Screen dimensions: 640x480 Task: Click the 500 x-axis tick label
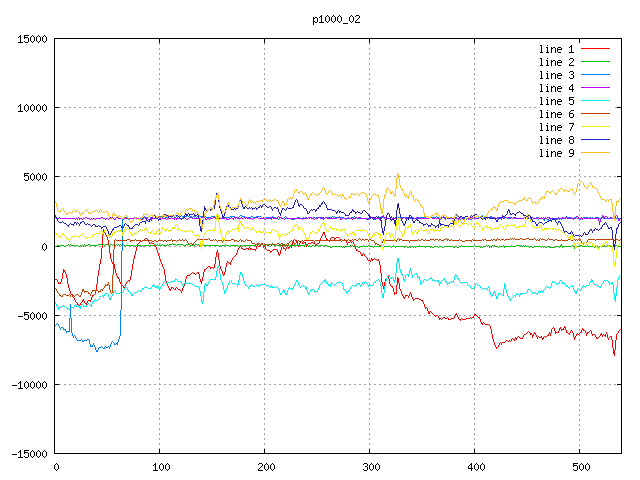[579, 467]
